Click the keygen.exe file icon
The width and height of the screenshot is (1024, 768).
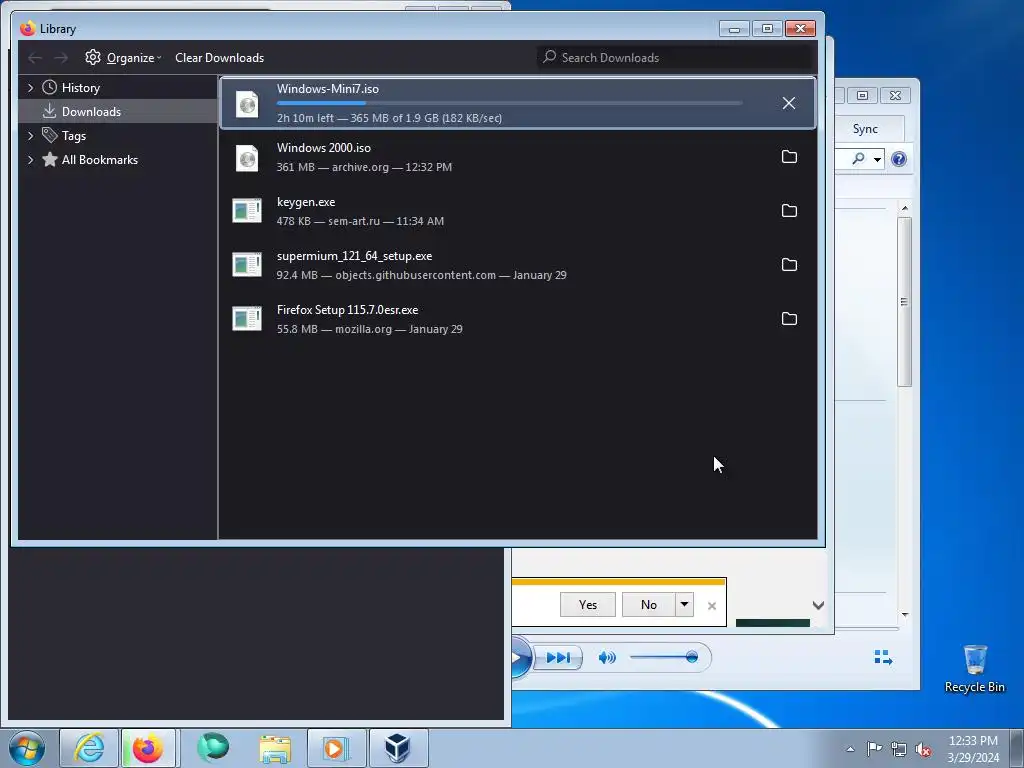pos(247,211)
